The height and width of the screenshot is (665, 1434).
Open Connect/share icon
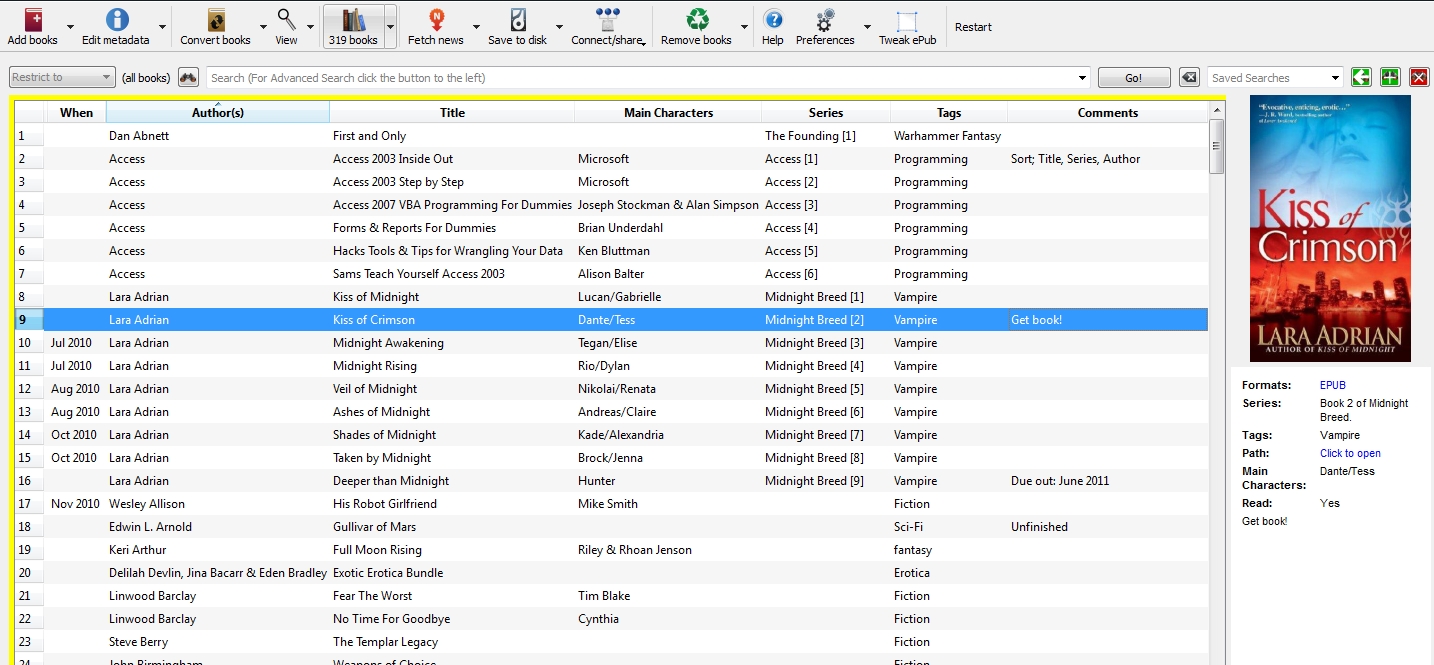pyautogui.click(x=607, y=20)
